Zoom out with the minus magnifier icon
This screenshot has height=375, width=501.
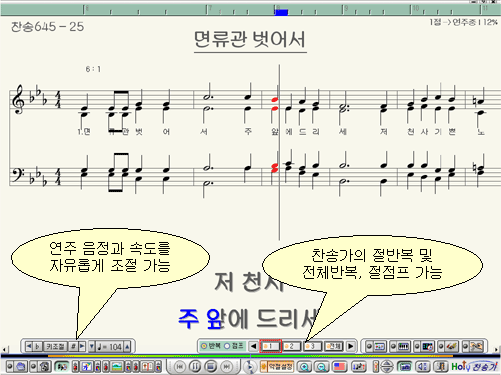pyautogui.click(x=322, y=367)
